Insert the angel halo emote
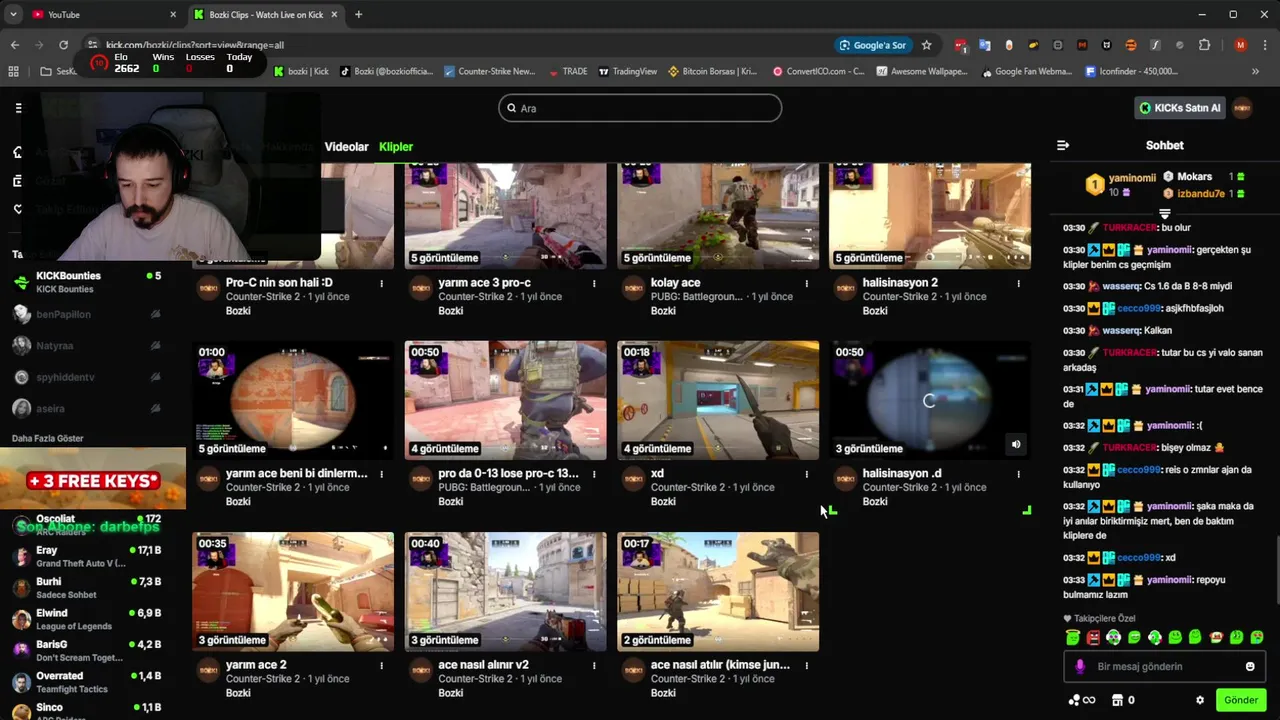Image resolution: width=1280 pixels, height=720 pixels. [x=1073, y=637]
